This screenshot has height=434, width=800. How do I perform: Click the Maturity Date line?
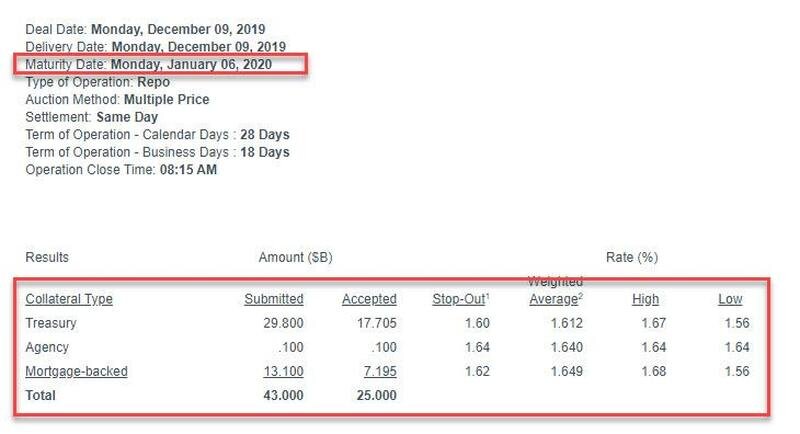tap(148, 64)
